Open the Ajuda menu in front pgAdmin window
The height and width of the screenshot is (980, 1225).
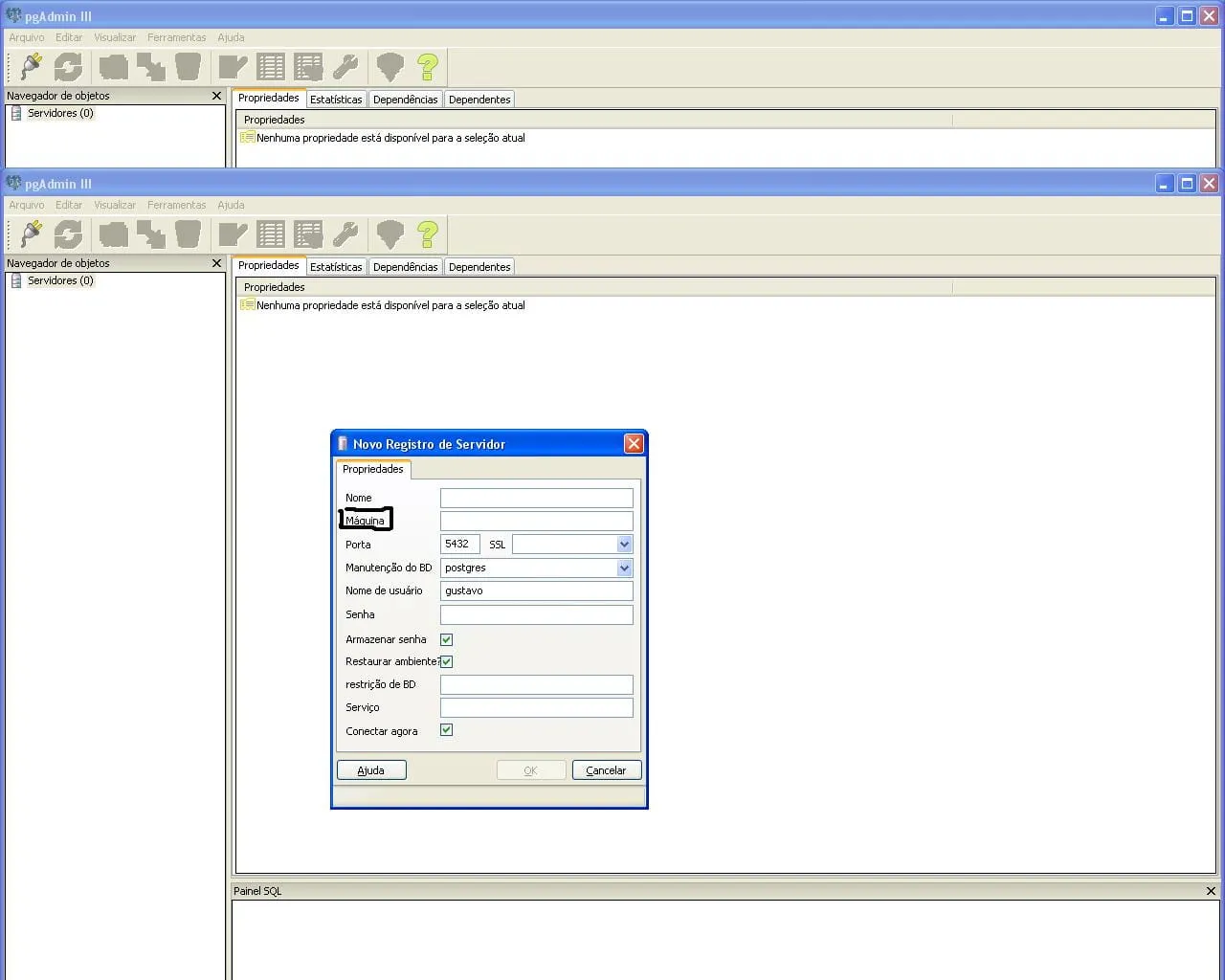tap(231, 205)
